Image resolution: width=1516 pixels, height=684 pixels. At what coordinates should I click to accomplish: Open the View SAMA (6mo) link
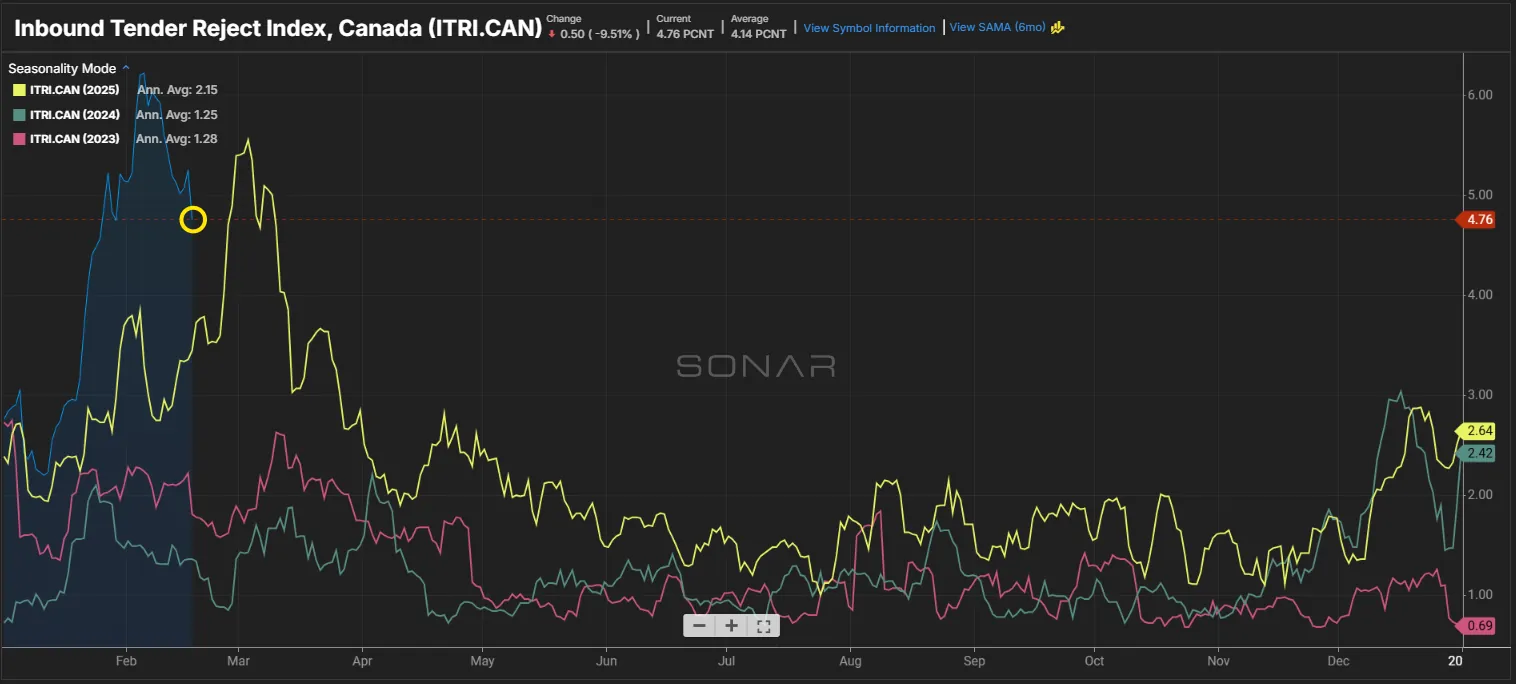click(997, 28)
